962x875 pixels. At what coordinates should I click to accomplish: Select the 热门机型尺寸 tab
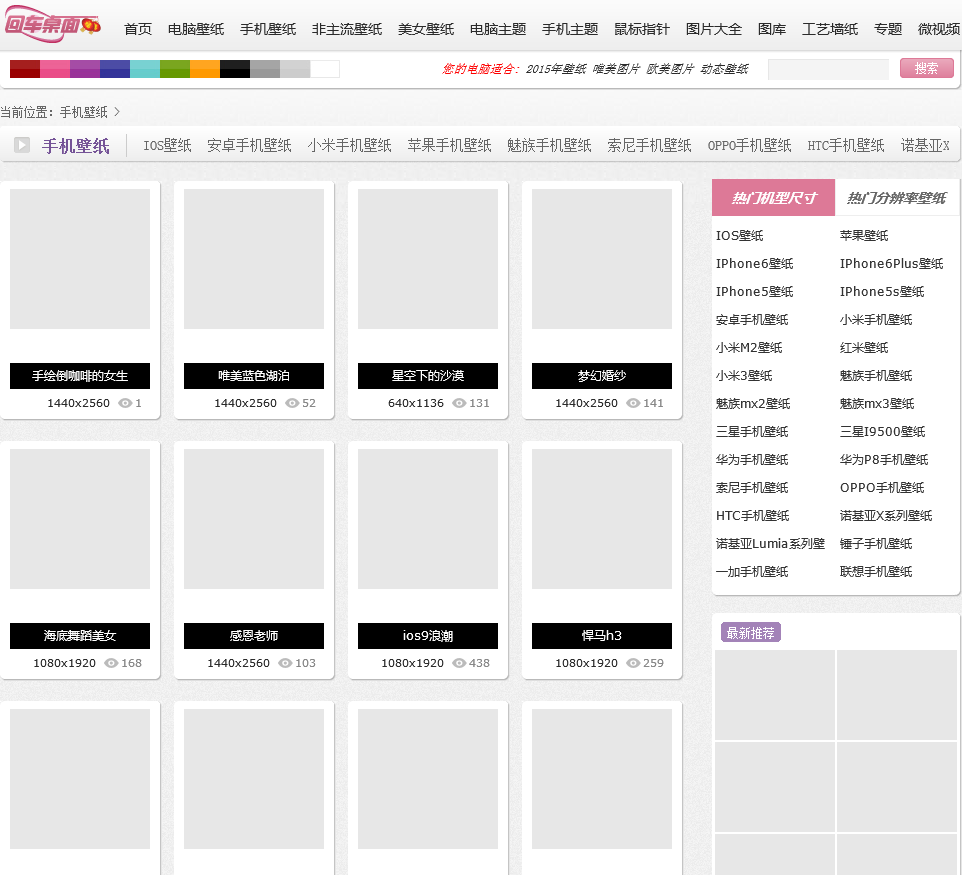point(773,198)
